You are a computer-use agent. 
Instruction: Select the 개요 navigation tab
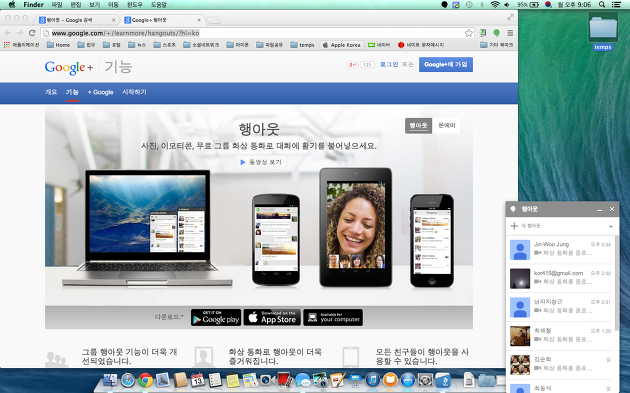point(51,92)
